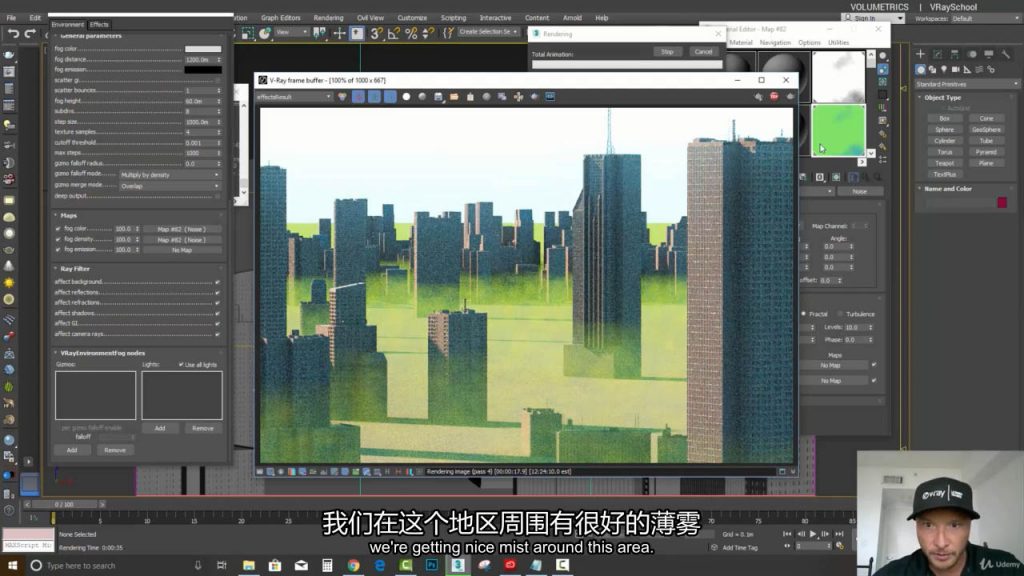Select the Fractal noise type radio
The width and height of the screenshot is (1024, 576).
803,314
